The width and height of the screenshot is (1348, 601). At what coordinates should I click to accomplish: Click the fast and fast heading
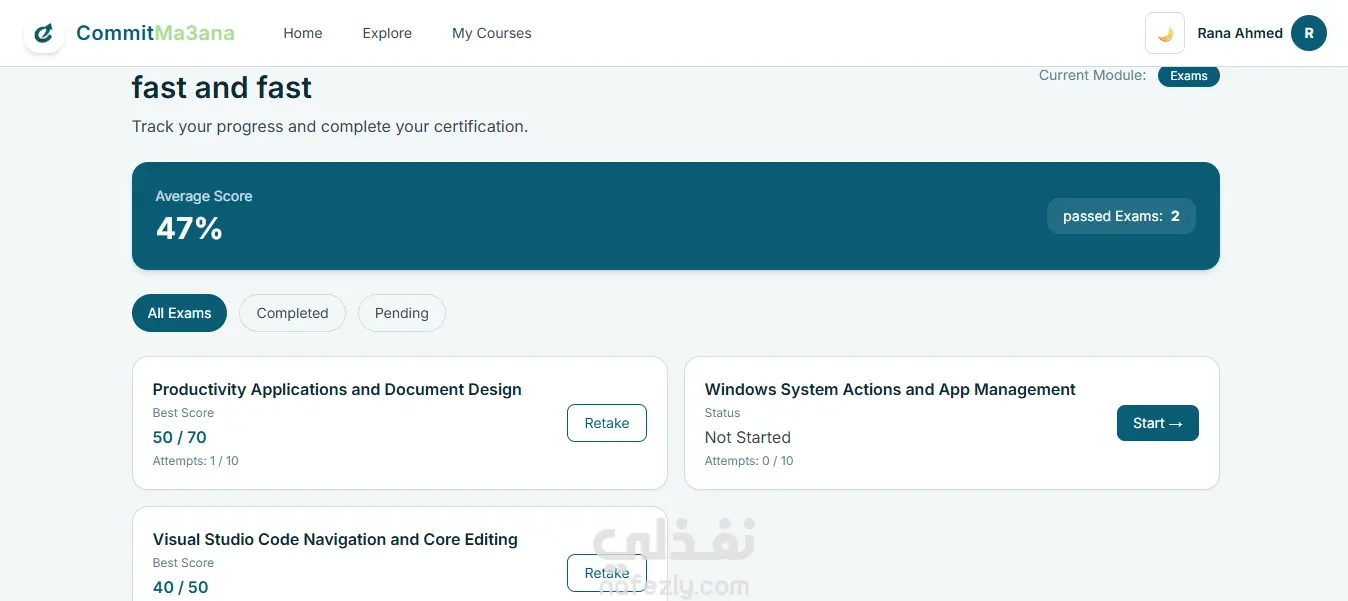click(222, 88)
